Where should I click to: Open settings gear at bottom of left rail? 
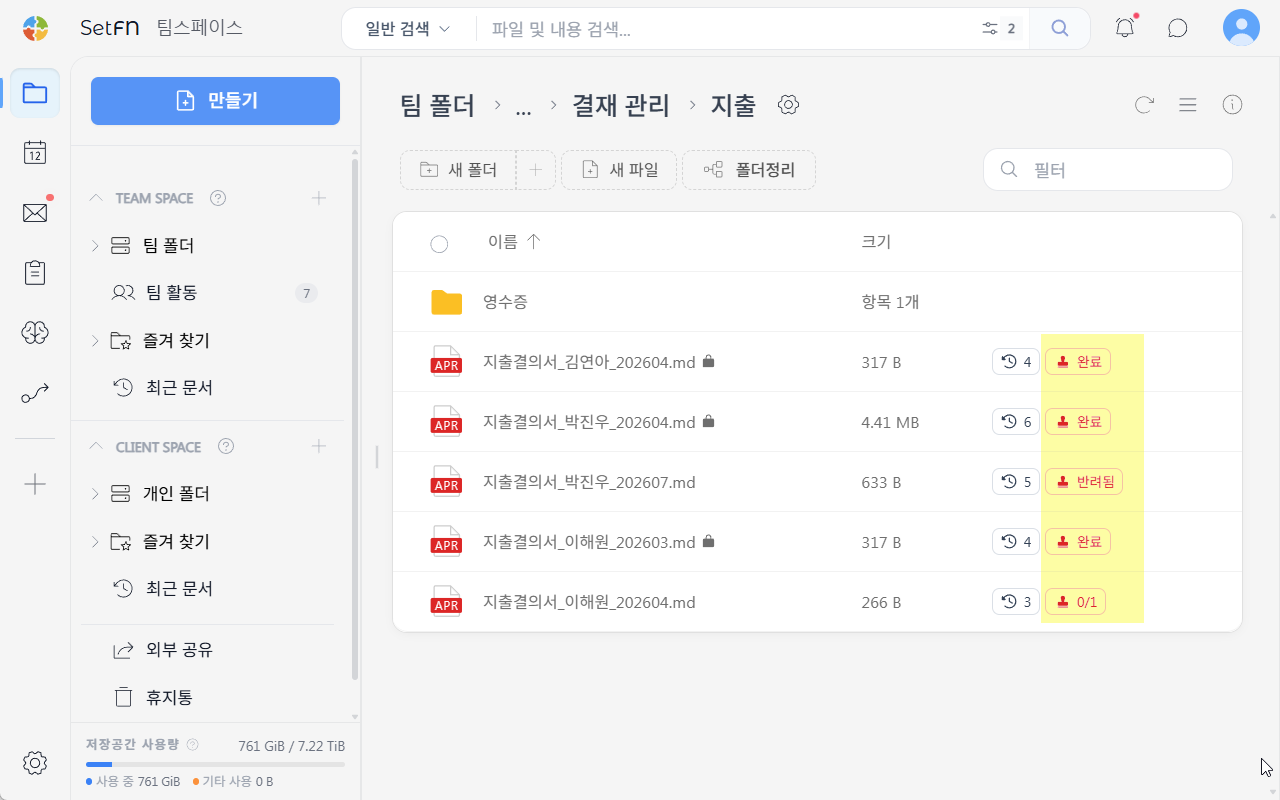tap(35, 763)
